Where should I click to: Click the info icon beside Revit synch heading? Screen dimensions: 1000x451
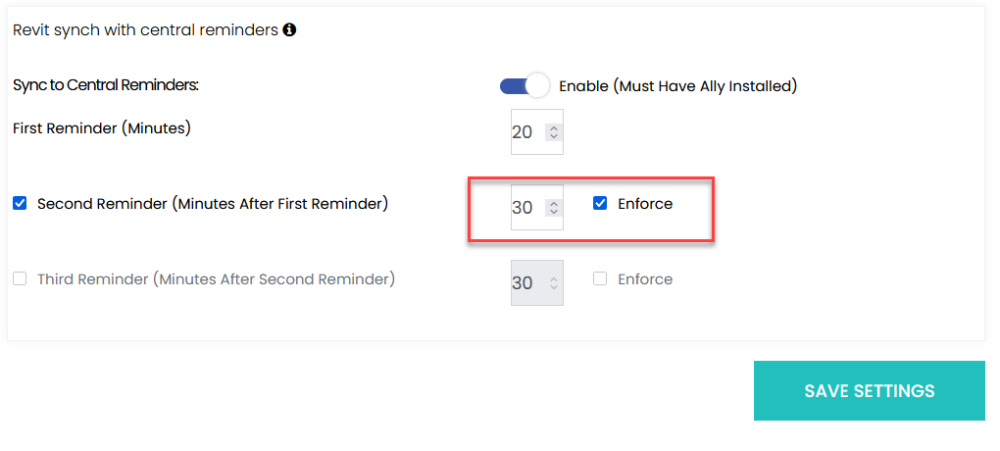(290, 30)
